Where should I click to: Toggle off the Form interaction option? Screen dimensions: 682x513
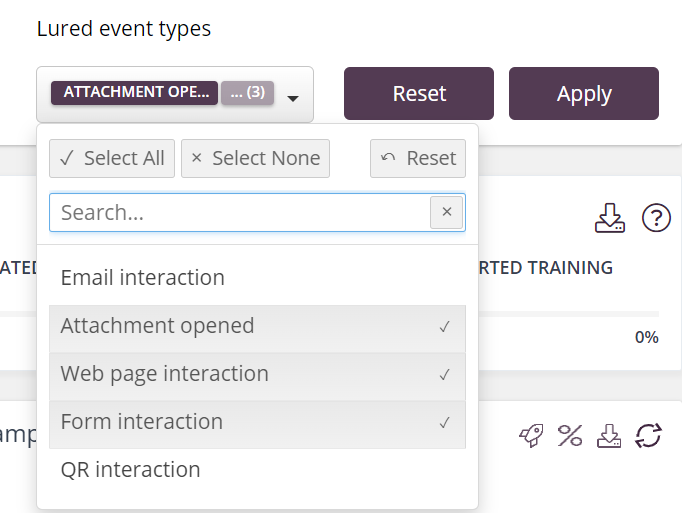point(257,422)
